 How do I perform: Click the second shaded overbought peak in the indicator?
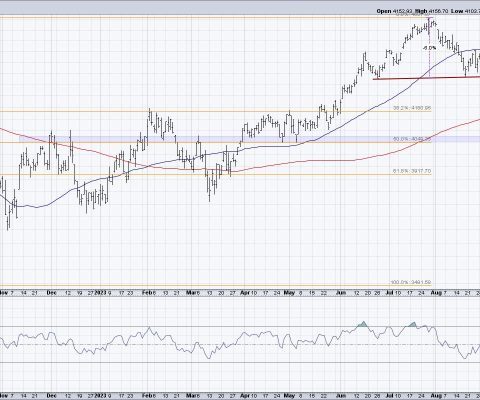(412, 324)
